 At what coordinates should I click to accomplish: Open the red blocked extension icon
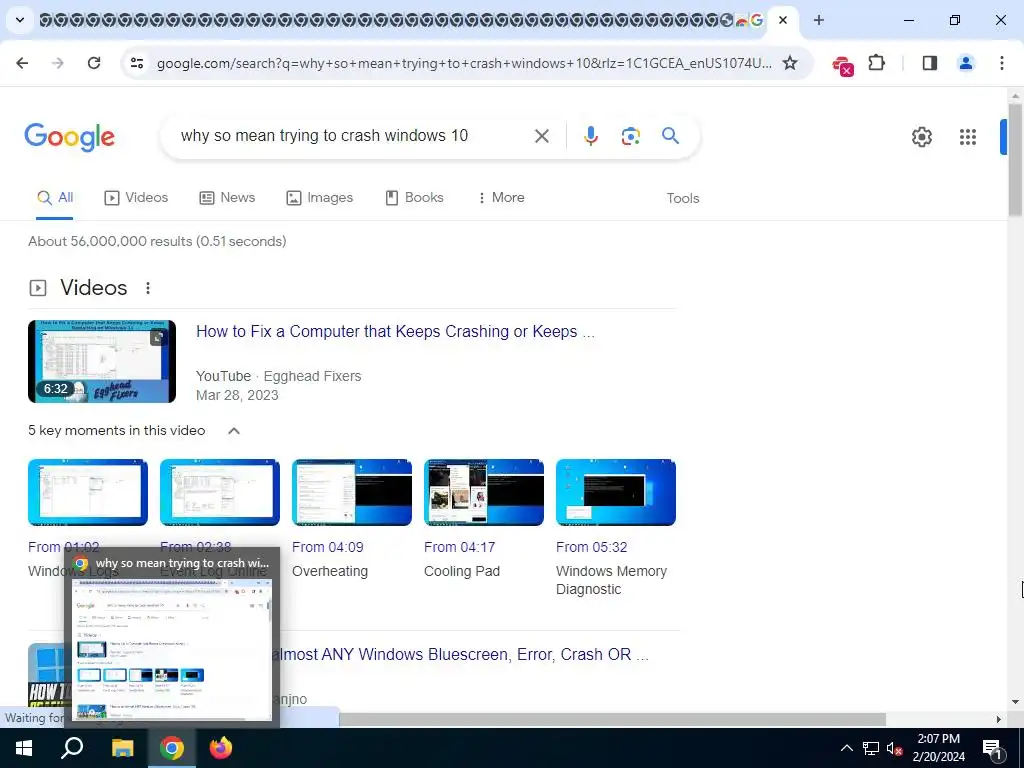pos(842,65)
